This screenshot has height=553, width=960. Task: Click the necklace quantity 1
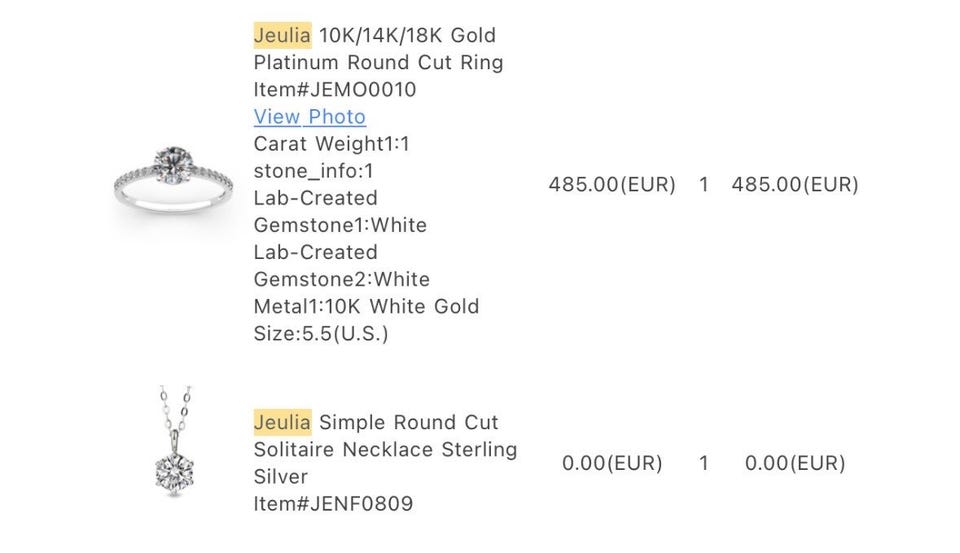pyautogui.click(x=703, y=463)
